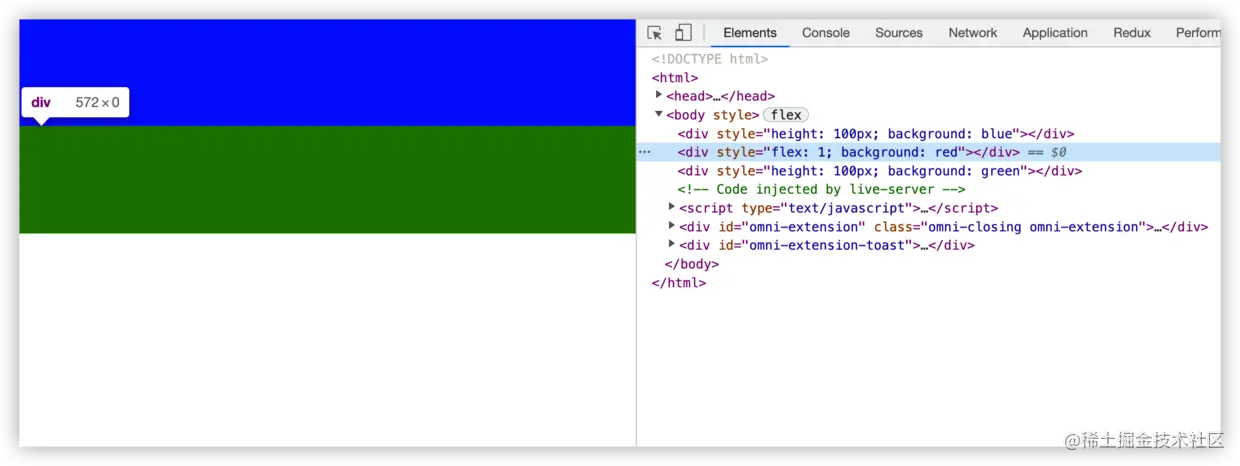Open the Elements tab
1240x466 pixels.
click(x=750, y=33)
